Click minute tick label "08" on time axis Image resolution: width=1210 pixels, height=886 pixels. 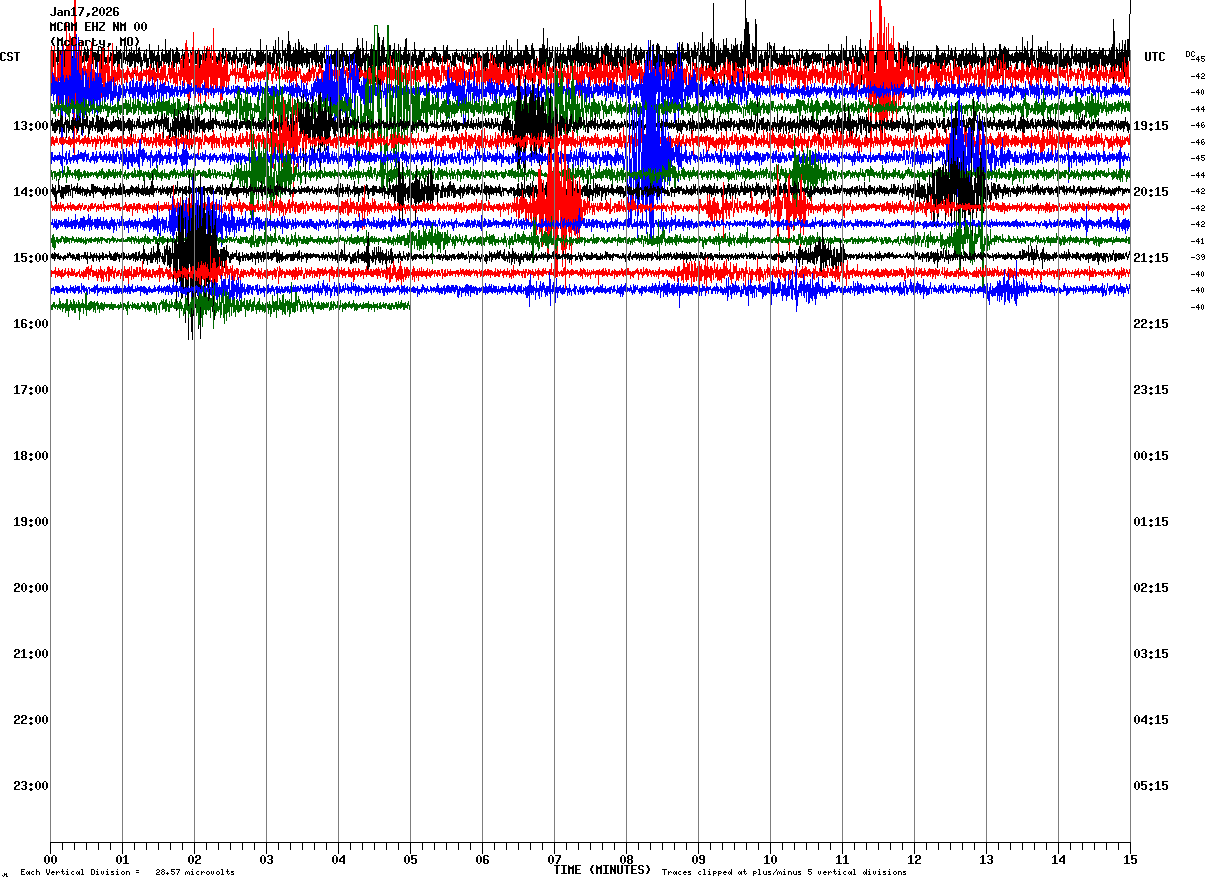coord(626,860)
